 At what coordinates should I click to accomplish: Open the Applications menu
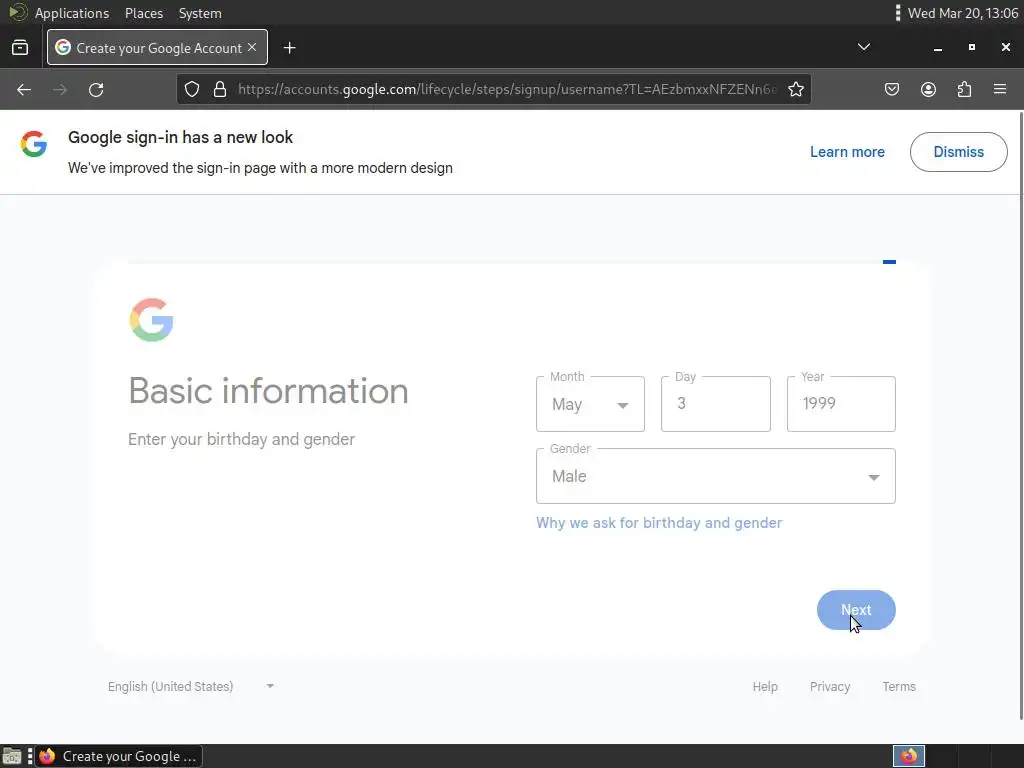[x=72, y=13]
